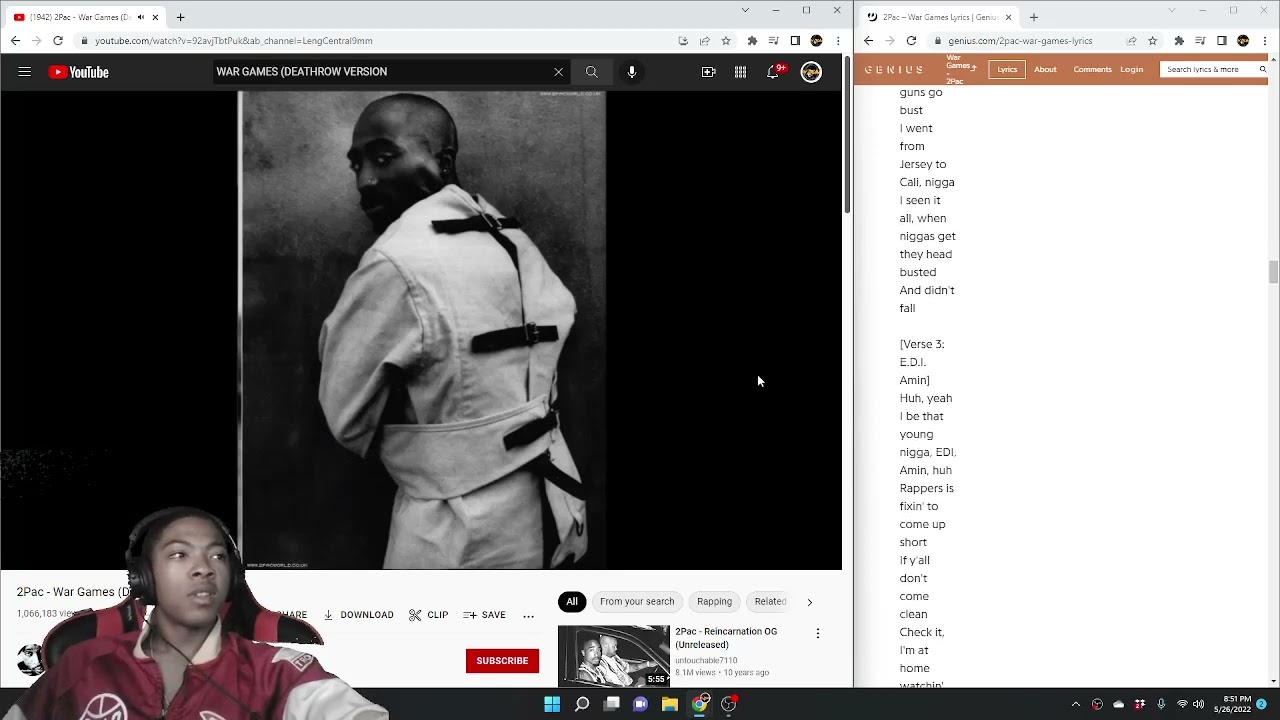
Task: Mute the YouTube tab via speaker icon
Action: coord(140,17)
